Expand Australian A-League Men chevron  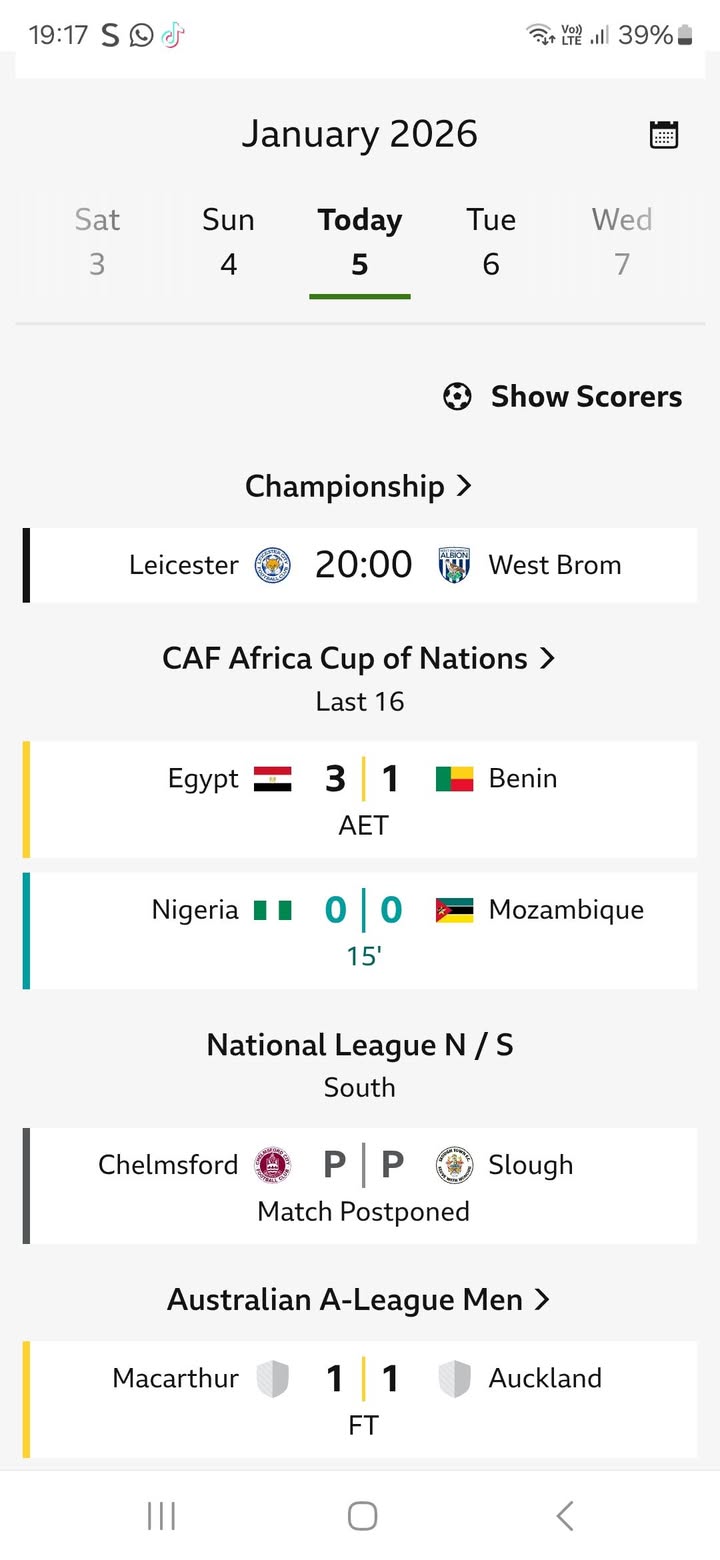click(542, 1300)
